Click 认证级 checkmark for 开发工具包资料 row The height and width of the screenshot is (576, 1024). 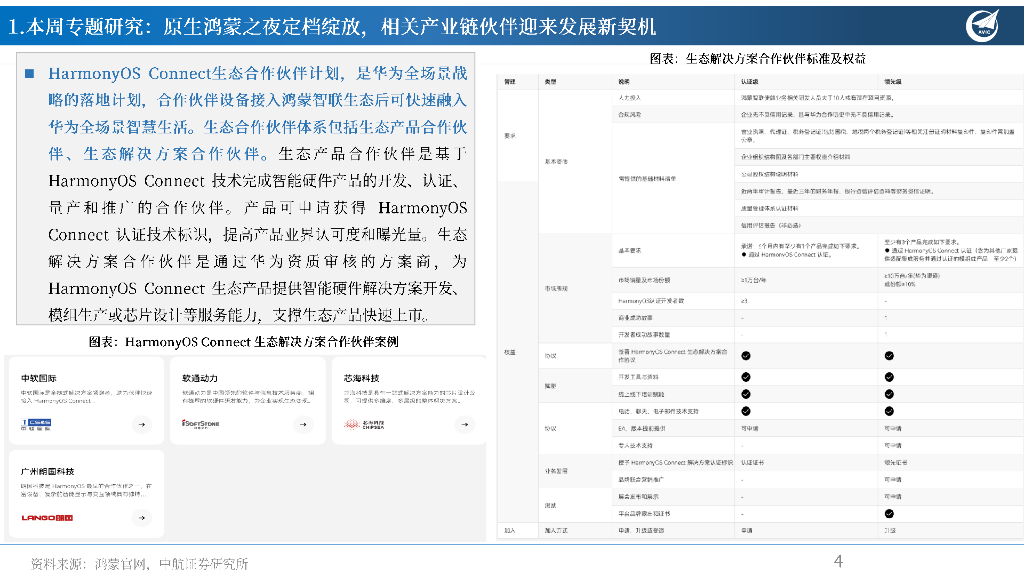pos(746,377)
